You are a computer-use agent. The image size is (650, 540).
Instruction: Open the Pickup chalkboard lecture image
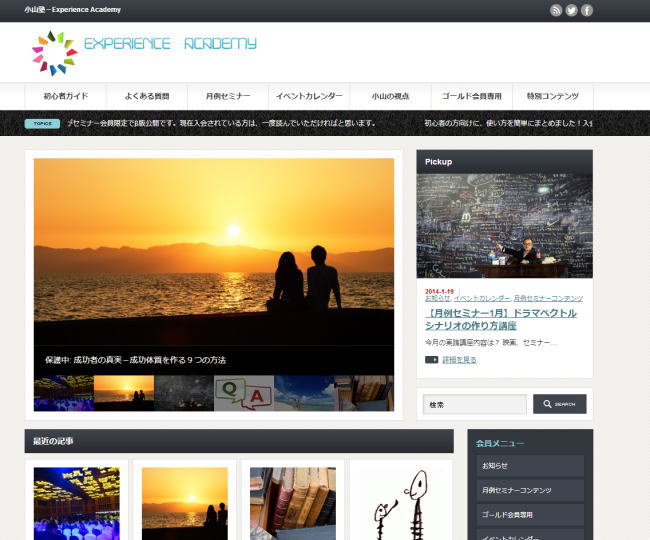504,226
